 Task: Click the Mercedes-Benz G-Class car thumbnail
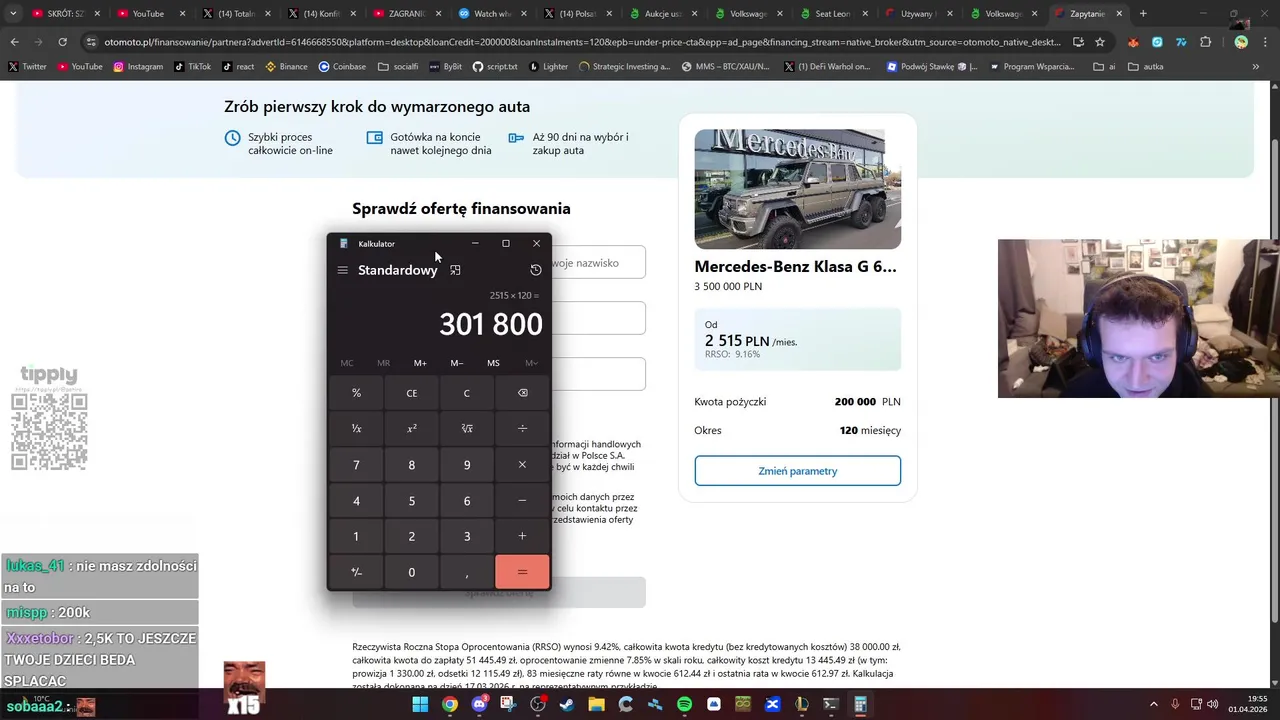(798, 189)
